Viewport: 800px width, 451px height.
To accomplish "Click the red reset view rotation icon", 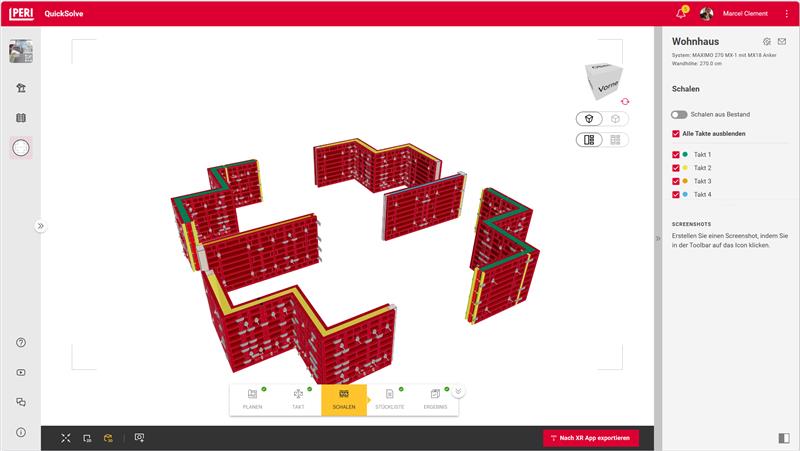I will (626, 101).
